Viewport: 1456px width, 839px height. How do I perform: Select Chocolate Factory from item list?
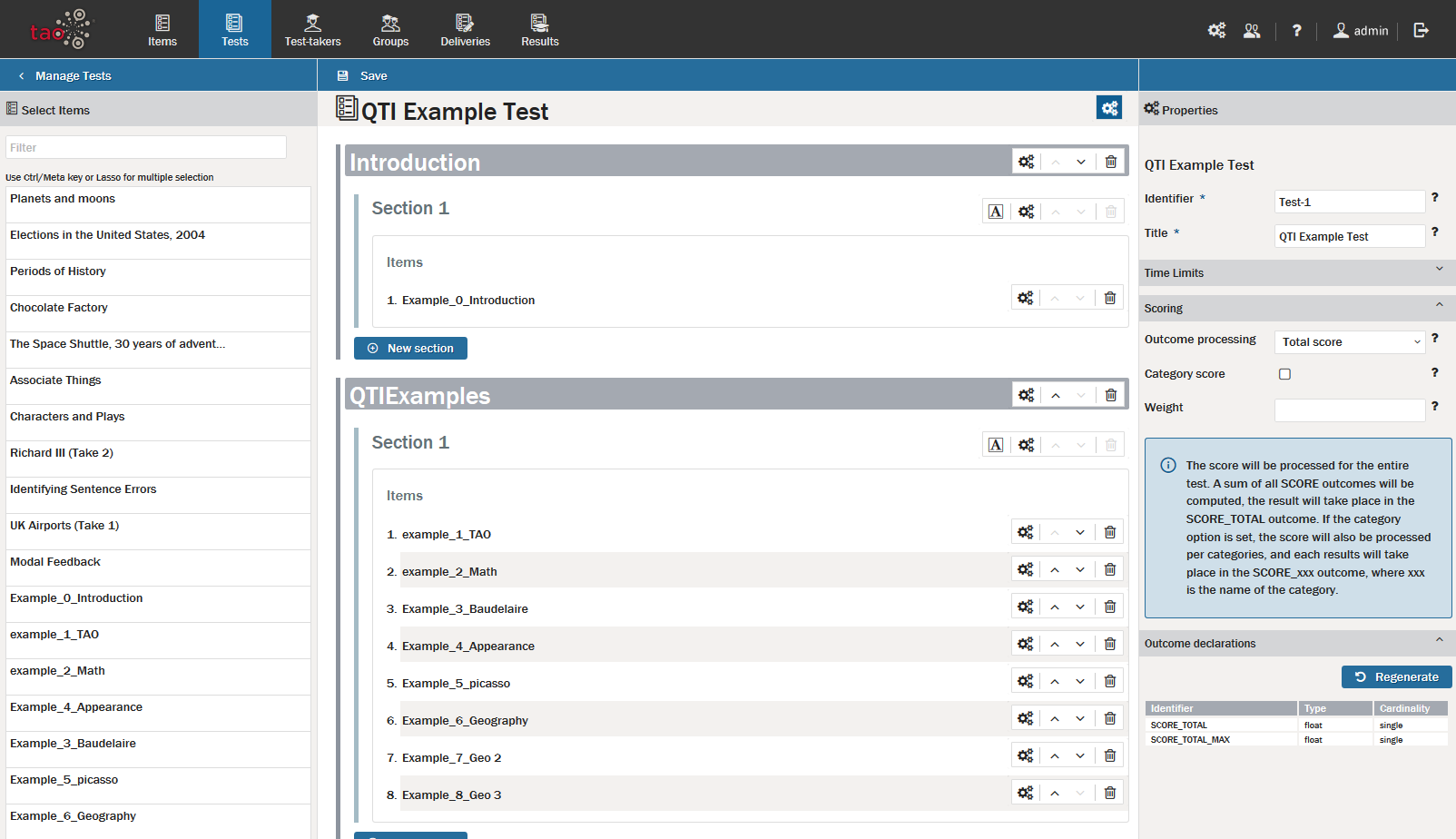59,308
